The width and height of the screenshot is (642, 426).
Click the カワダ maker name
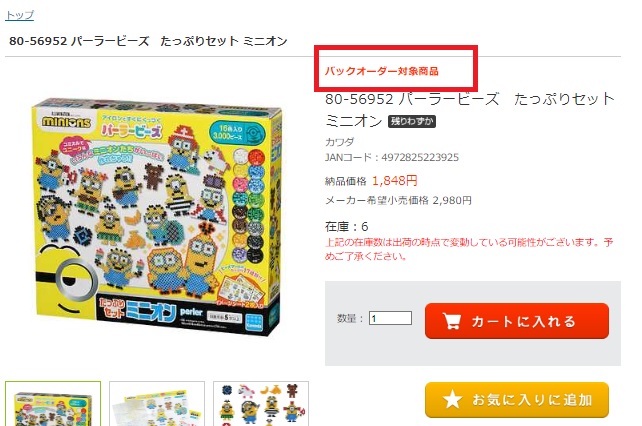coord(339,142)
